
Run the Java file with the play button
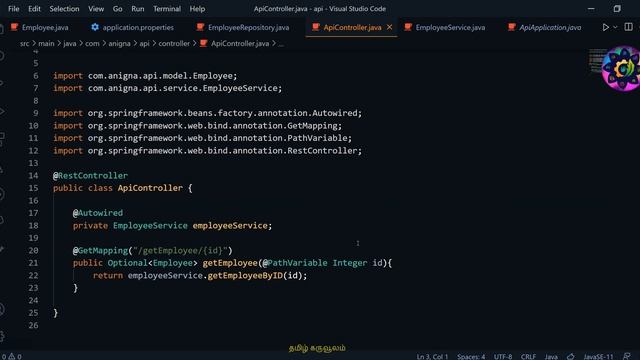[x=605, y=27]
